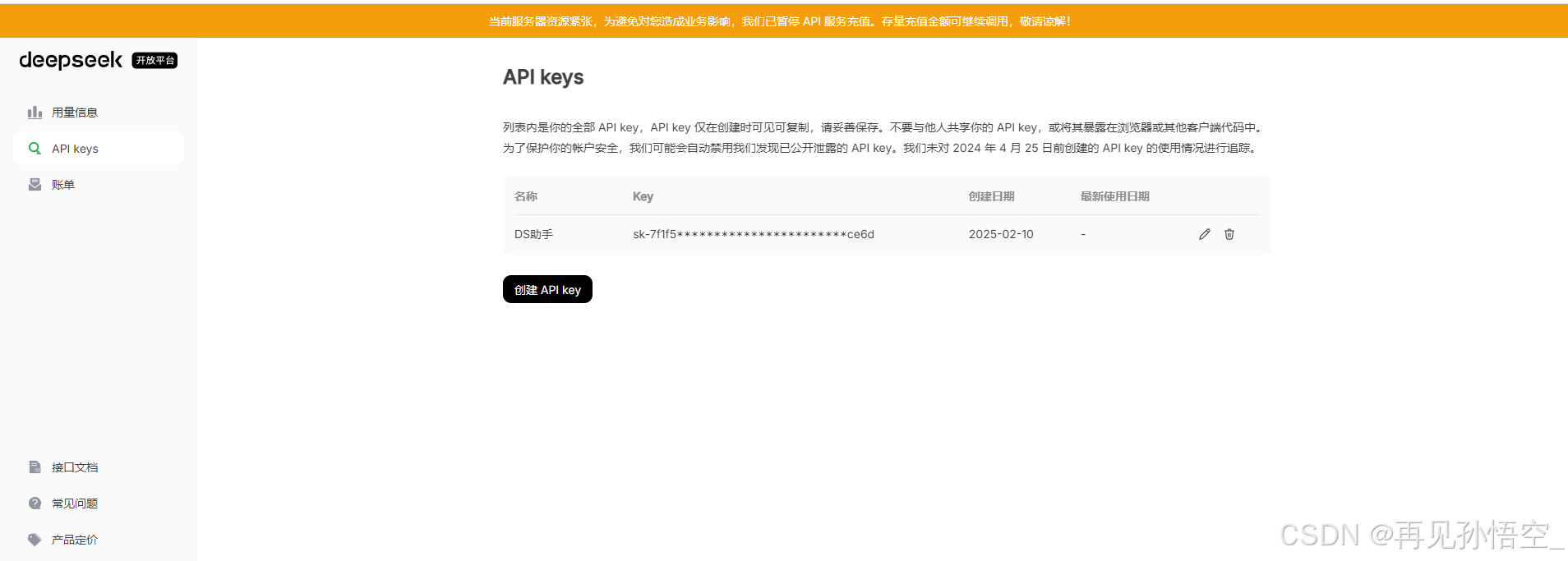Open 常见问题 in the sidebar
Viewport: 1568px width, 561px height.
tap(99, 504)
